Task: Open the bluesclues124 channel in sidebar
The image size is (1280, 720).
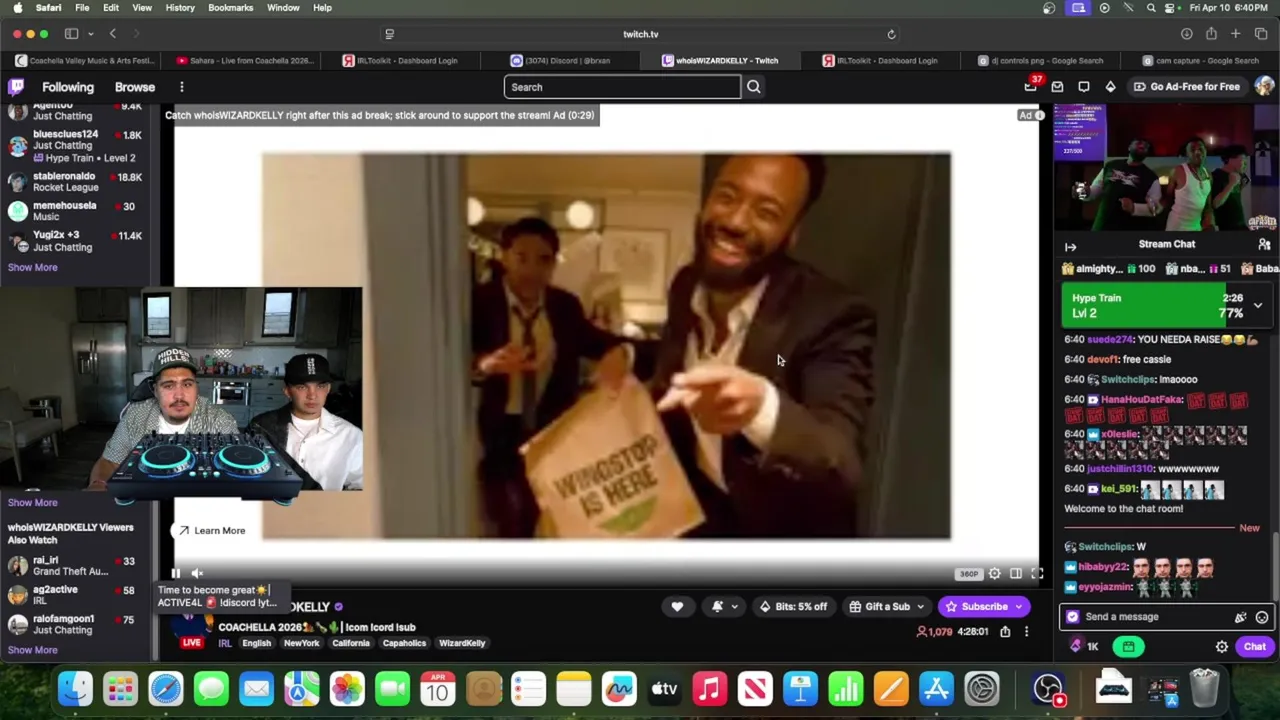Action: (x=76, y=145)
